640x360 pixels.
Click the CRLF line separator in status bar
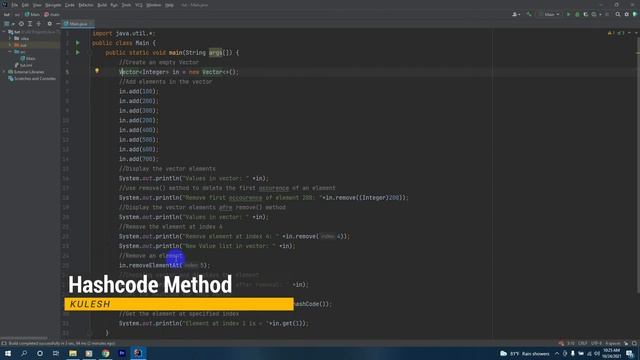[583, 344]
